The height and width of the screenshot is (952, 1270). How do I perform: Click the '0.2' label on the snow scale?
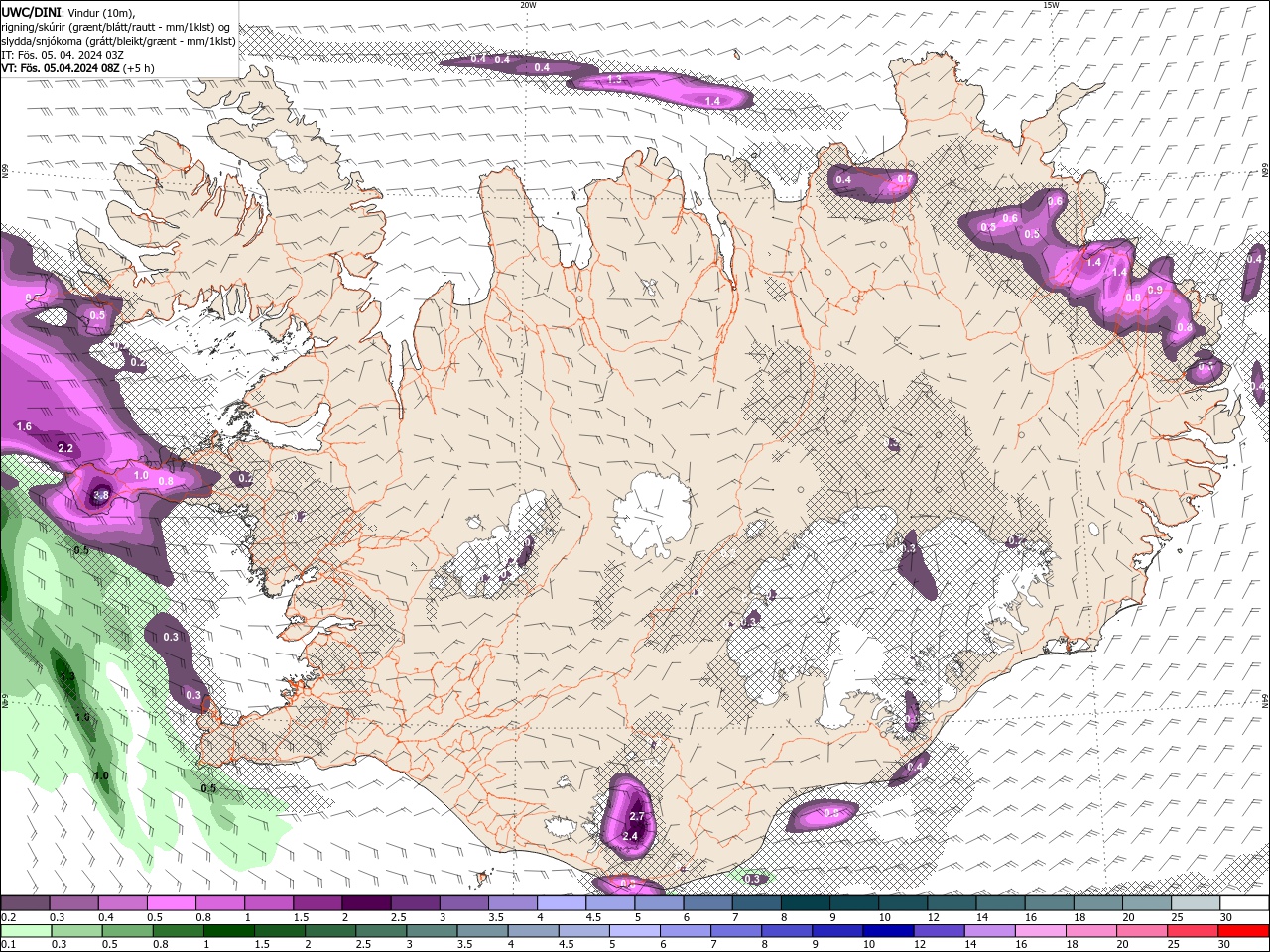(8, 917)
